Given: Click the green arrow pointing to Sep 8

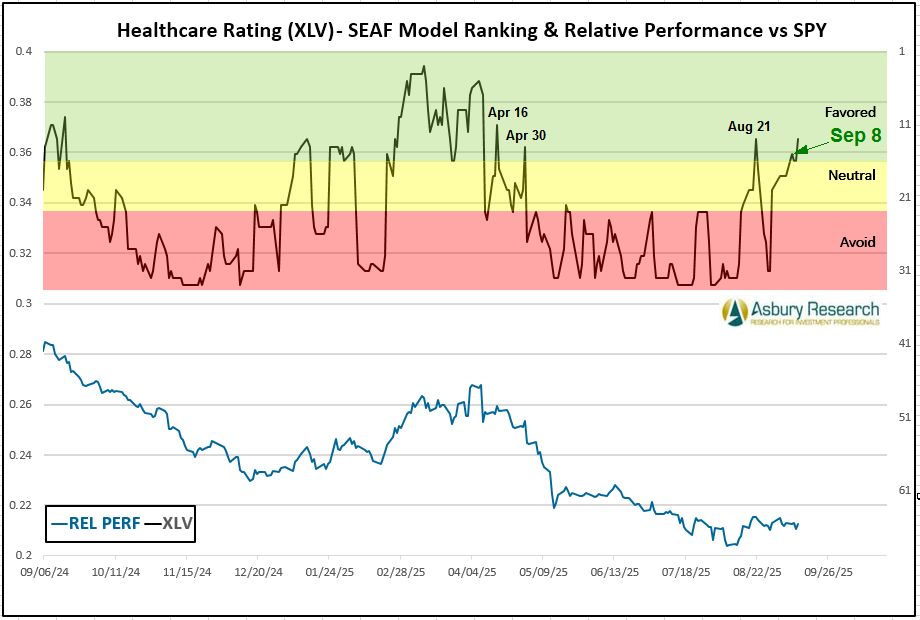Looking at the screenshot, I should pos(812,146).
